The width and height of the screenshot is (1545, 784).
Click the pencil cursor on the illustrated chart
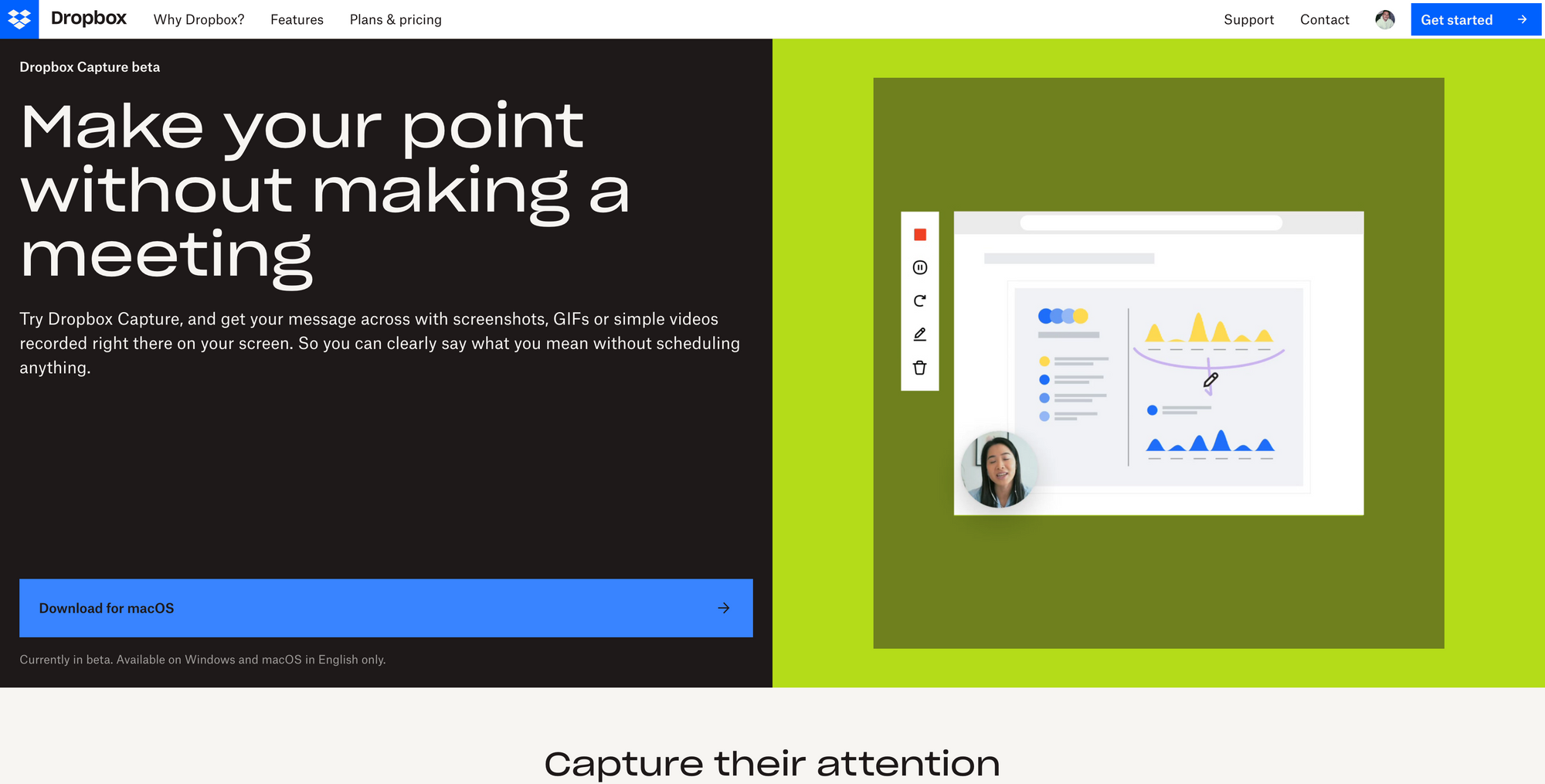[1211, 380]
